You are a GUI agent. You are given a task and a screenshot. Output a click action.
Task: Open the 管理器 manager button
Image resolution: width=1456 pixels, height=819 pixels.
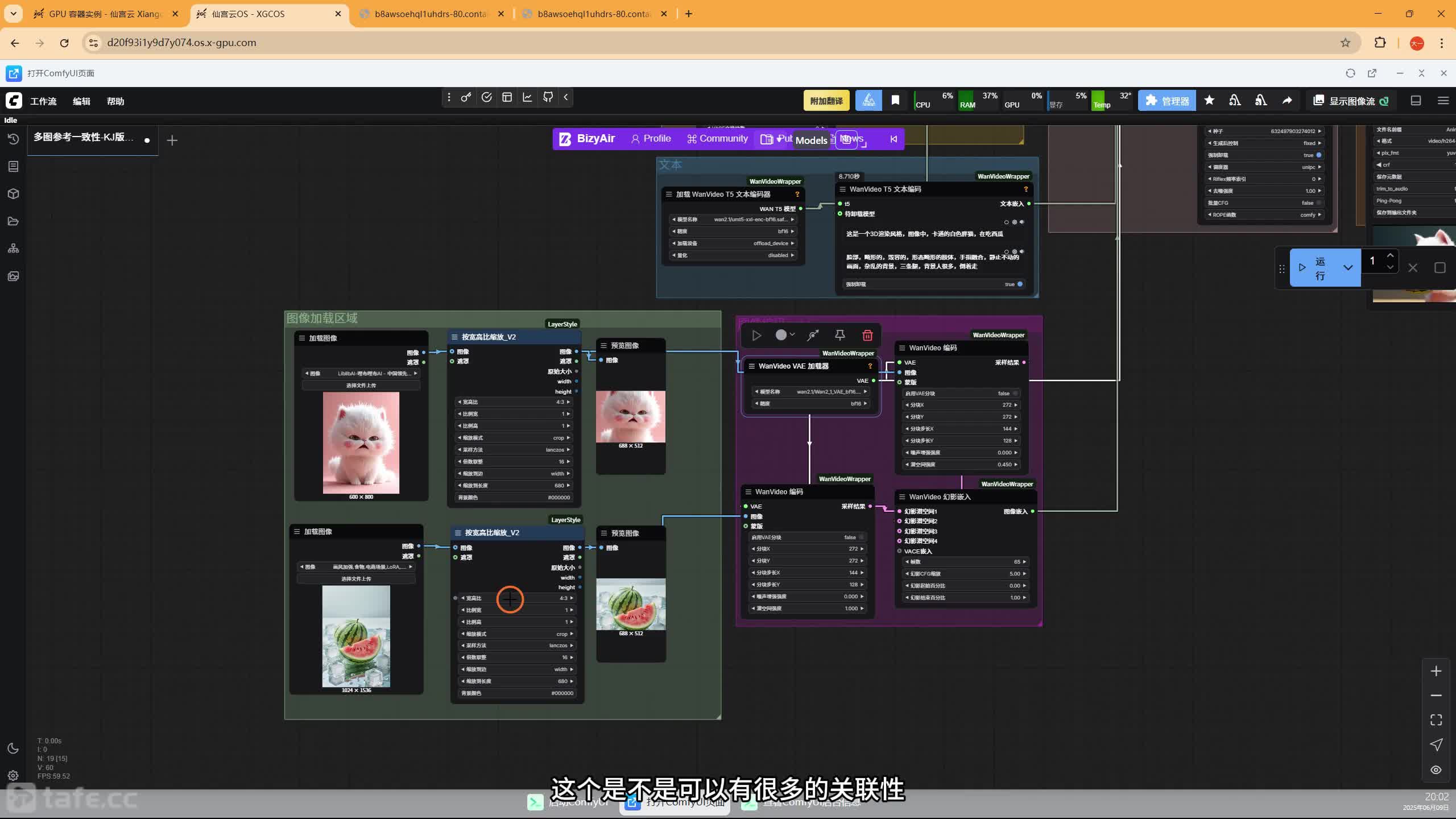point(1167,101)
